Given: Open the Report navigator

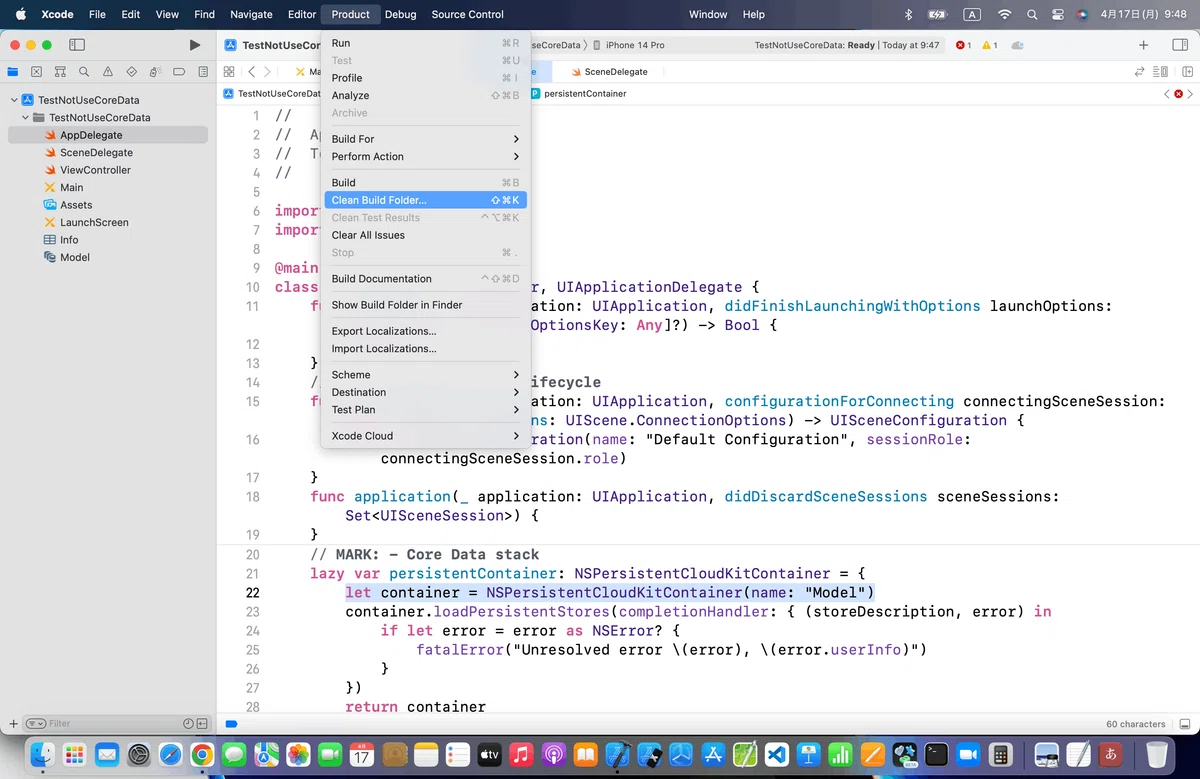Looking at the screenshot, I should [x=203, y=72].
